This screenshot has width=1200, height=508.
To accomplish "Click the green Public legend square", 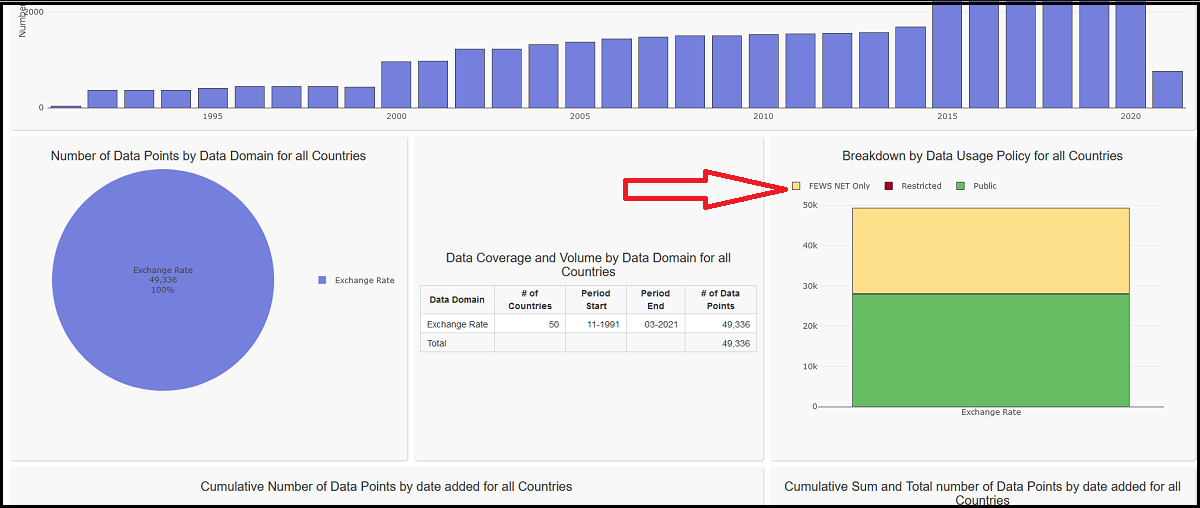I will [961, 186].
